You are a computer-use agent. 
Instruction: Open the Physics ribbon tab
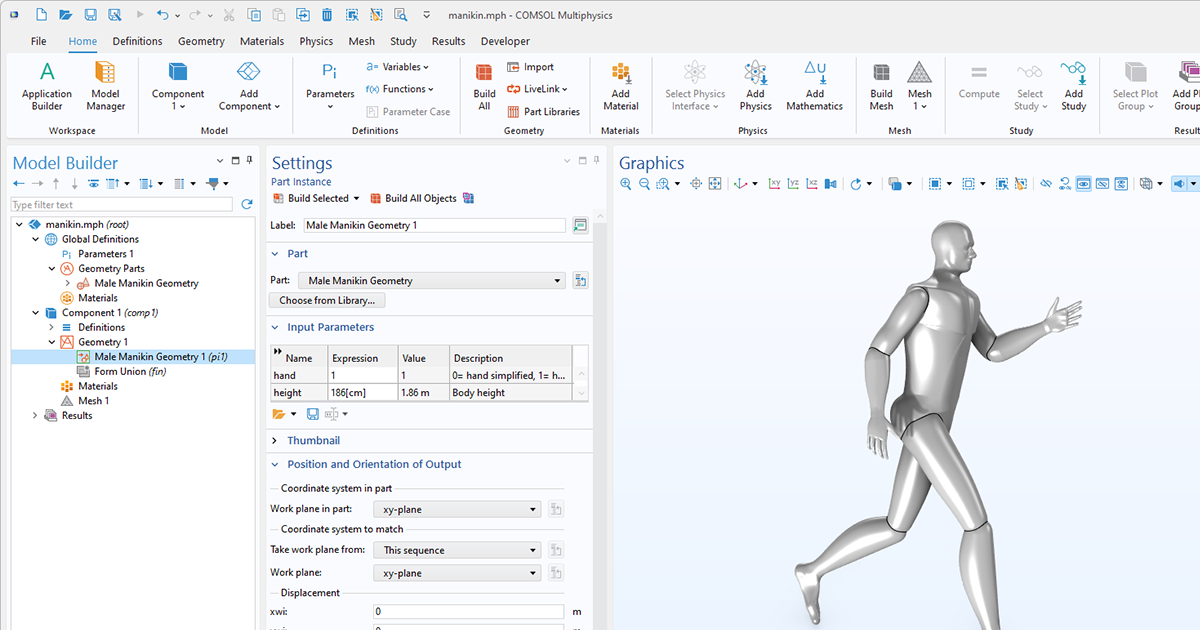pyautogui.click(x=316, y=41)
